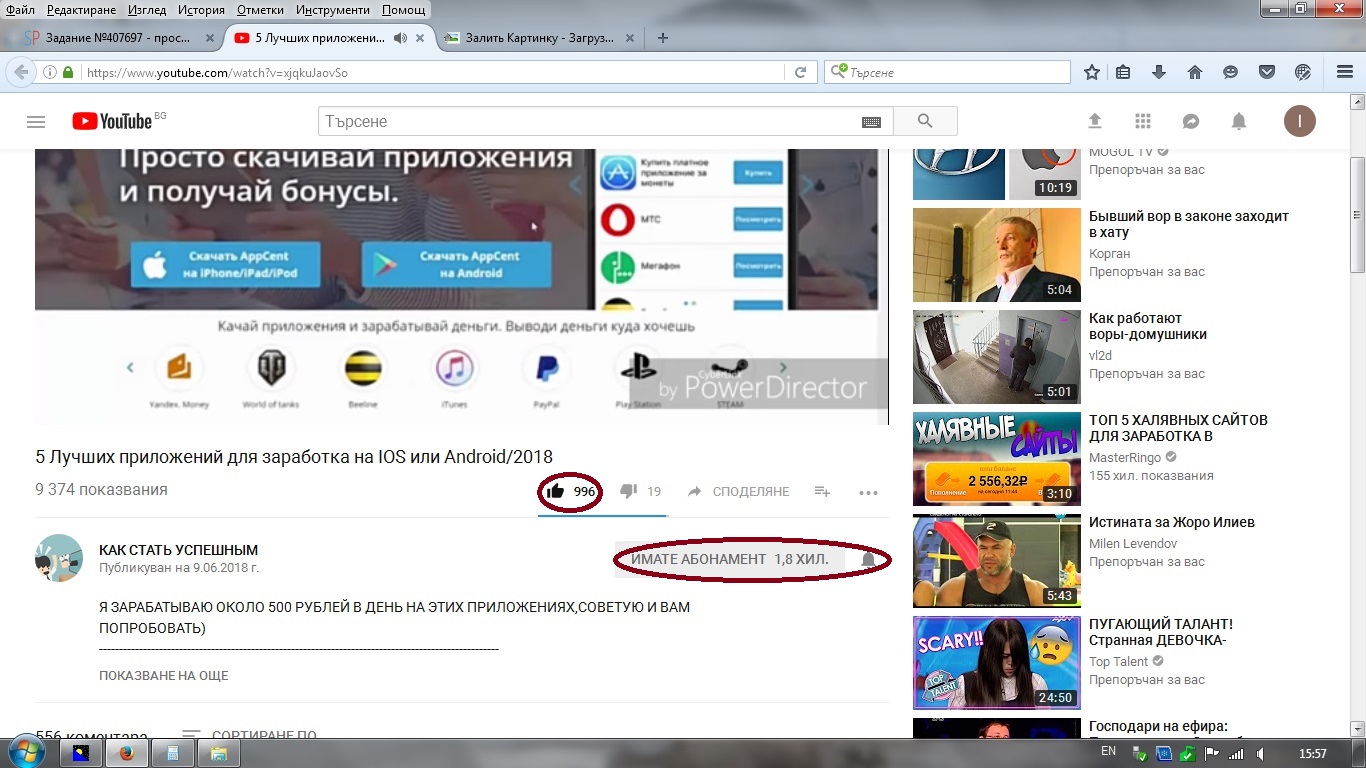Image resolution: width=1366 pixels, height=768 pixels.
Task: Click the page vertical scrollbar
Action: 1358,415
